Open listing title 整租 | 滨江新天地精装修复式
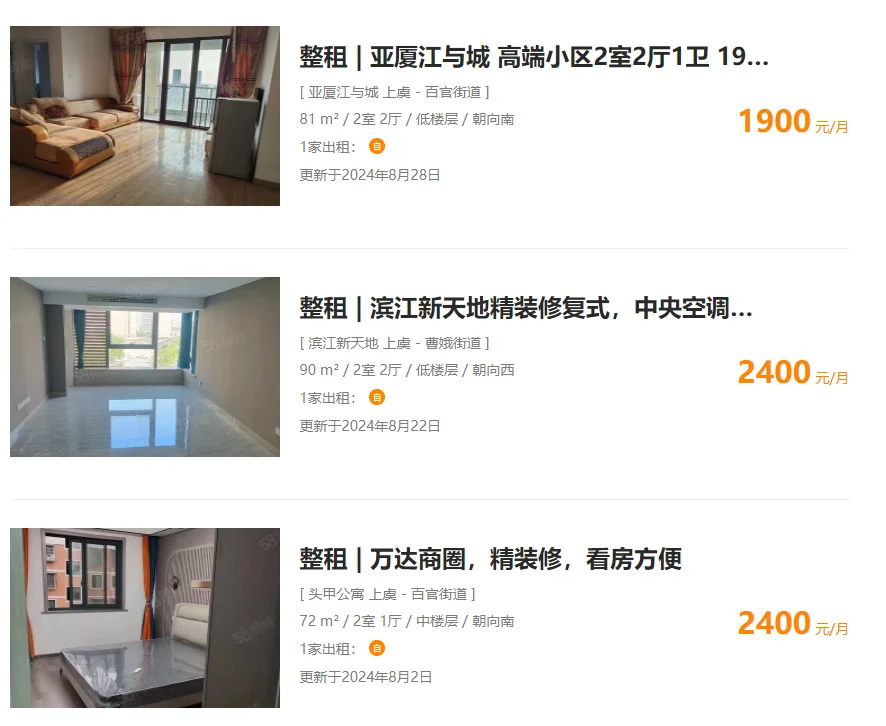 [x=525, y=308]
